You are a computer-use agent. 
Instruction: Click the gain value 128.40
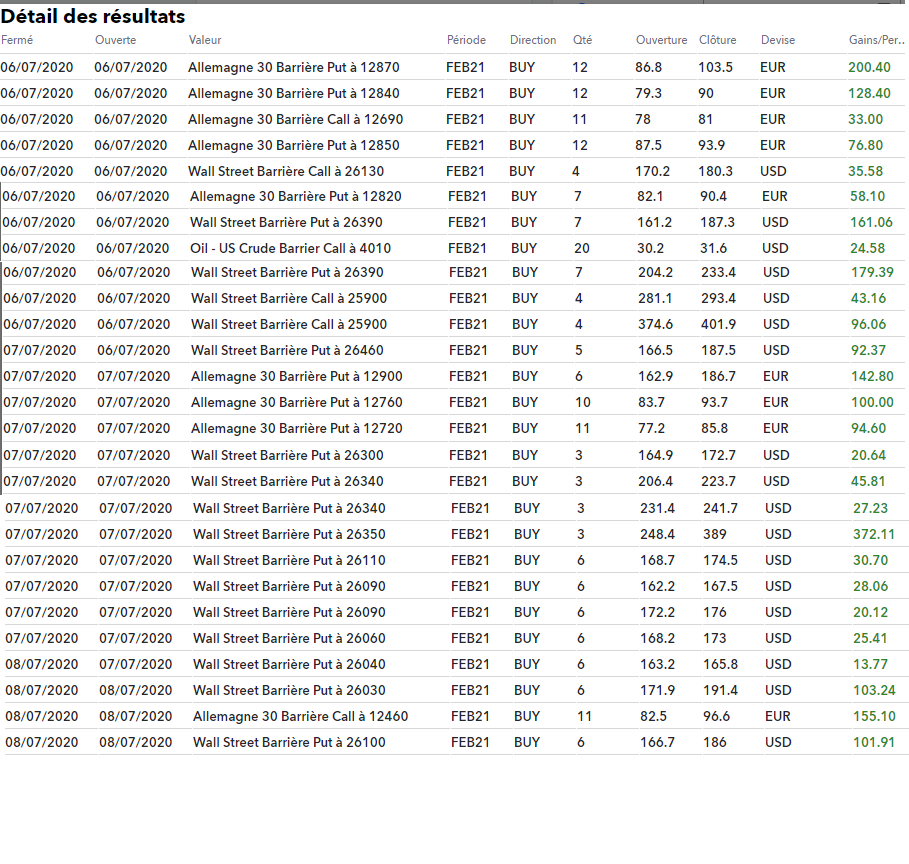pyautogui.click(x=869, y=94)
